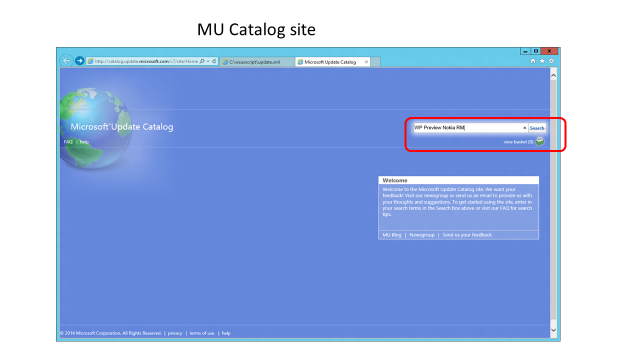Screen dimensions: 640x360
Task: Open the privacy link in footer
Action: tap(175, 333)
